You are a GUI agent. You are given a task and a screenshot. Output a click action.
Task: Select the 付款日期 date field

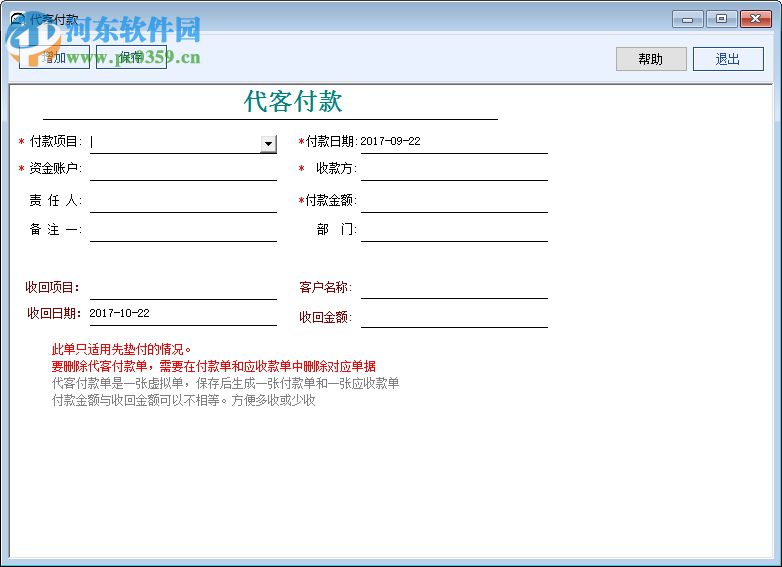click(454, 142)
